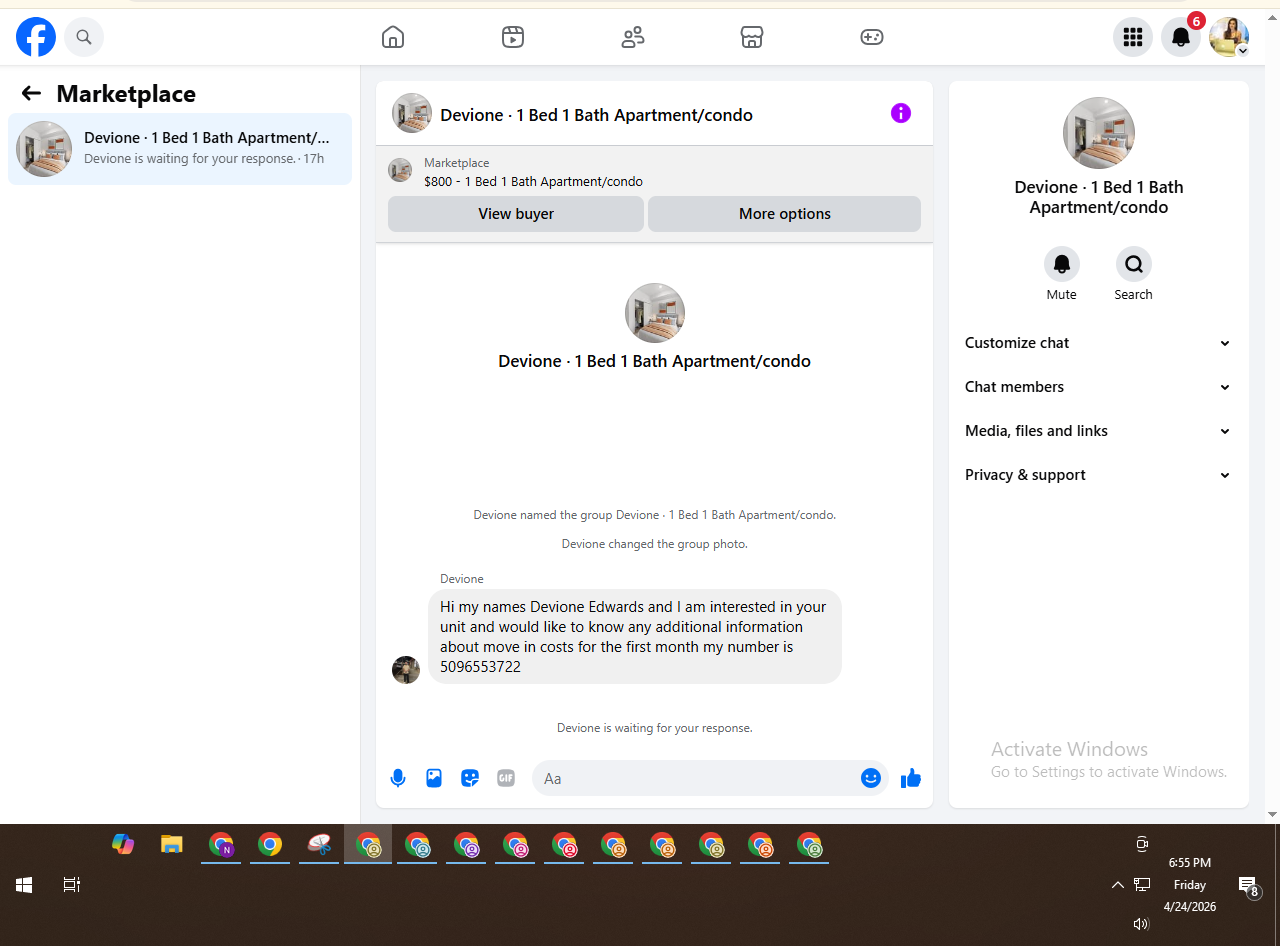Viewport: 1280px width, 946px height.
Task: Open the Marketplace storefront icon in top navigation
Action: 752,37
